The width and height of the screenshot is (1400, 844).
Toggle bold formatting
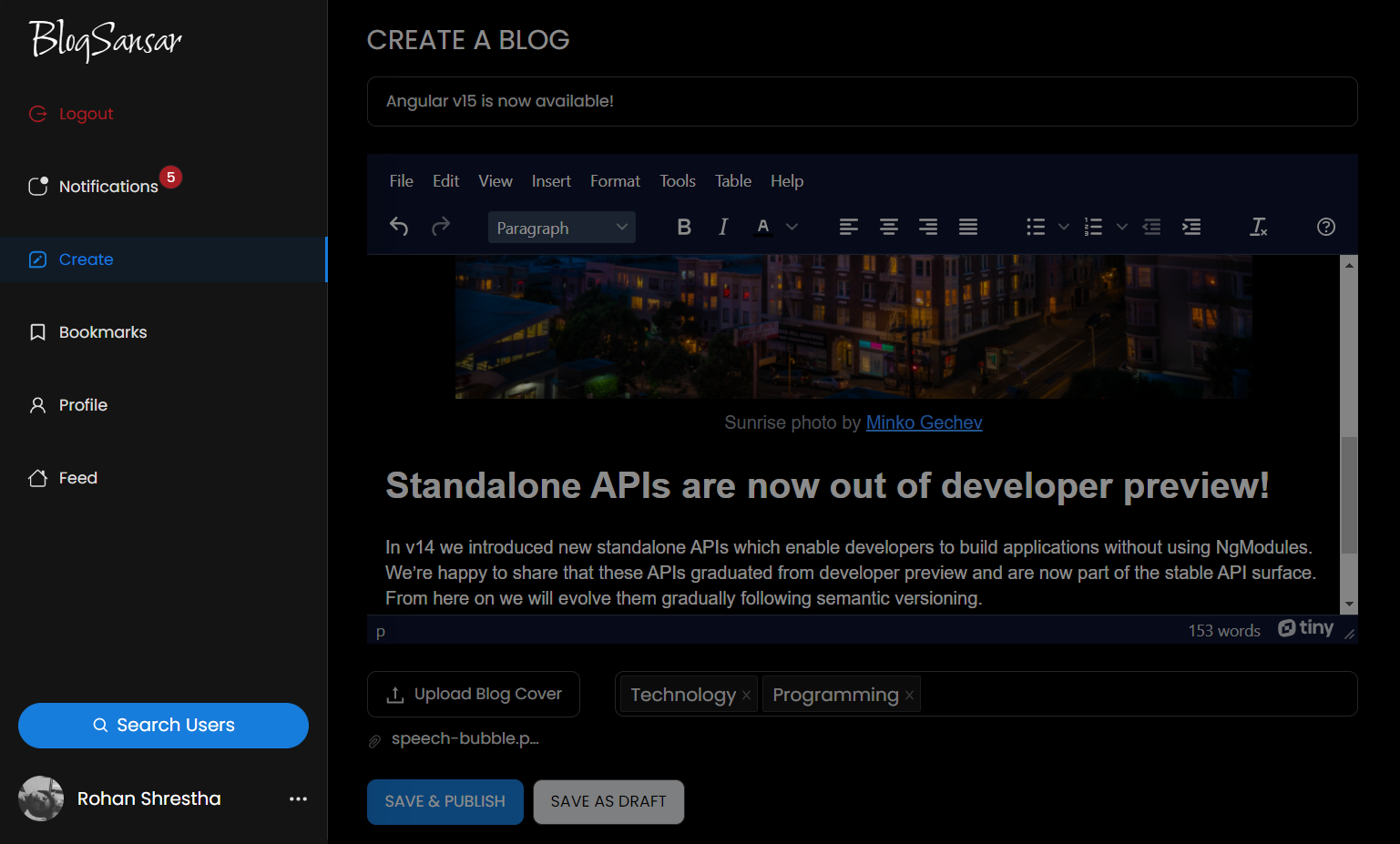coord(684,227)
